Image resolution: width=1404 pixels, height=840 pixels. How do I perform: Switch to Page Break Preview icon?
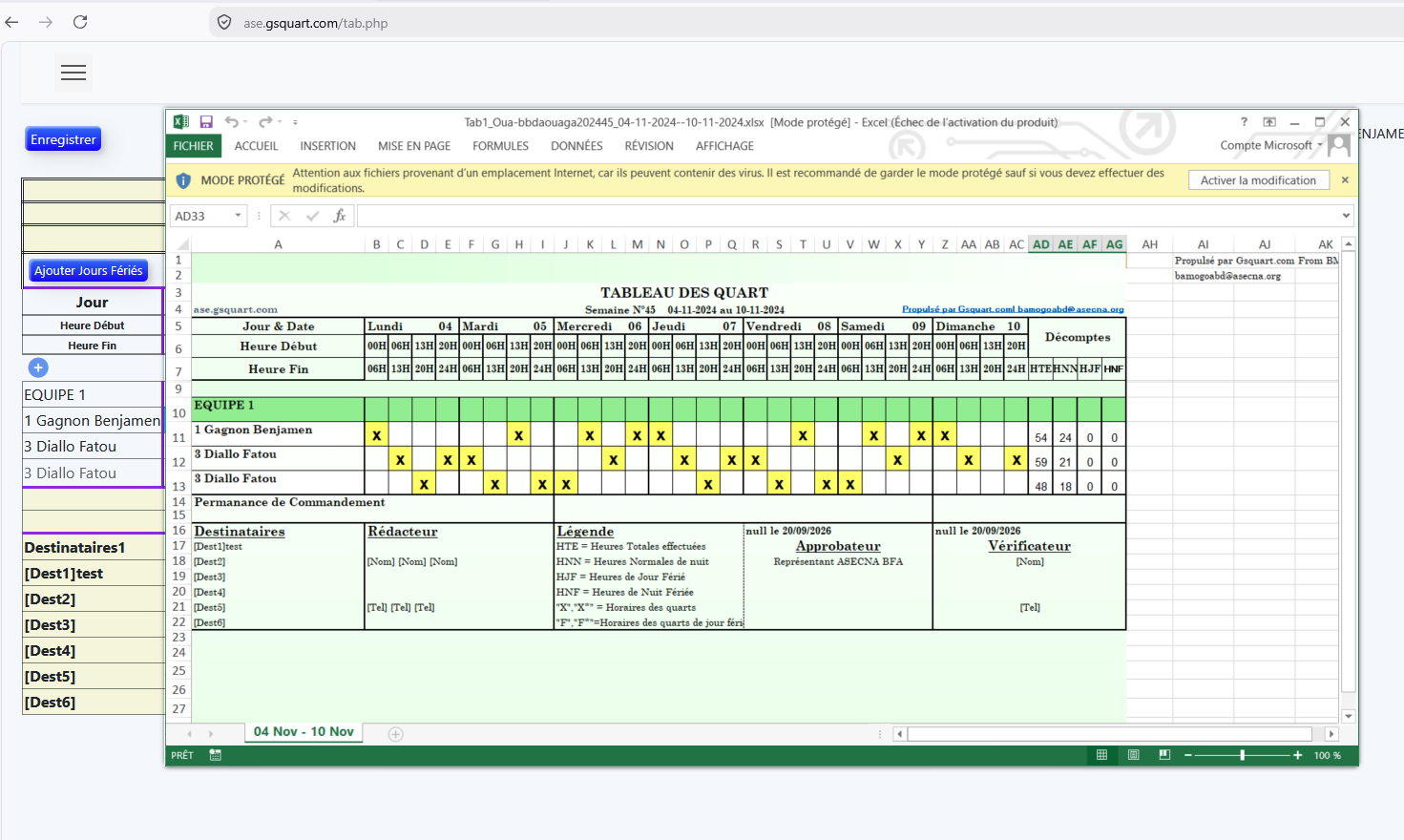(1164, 755)
